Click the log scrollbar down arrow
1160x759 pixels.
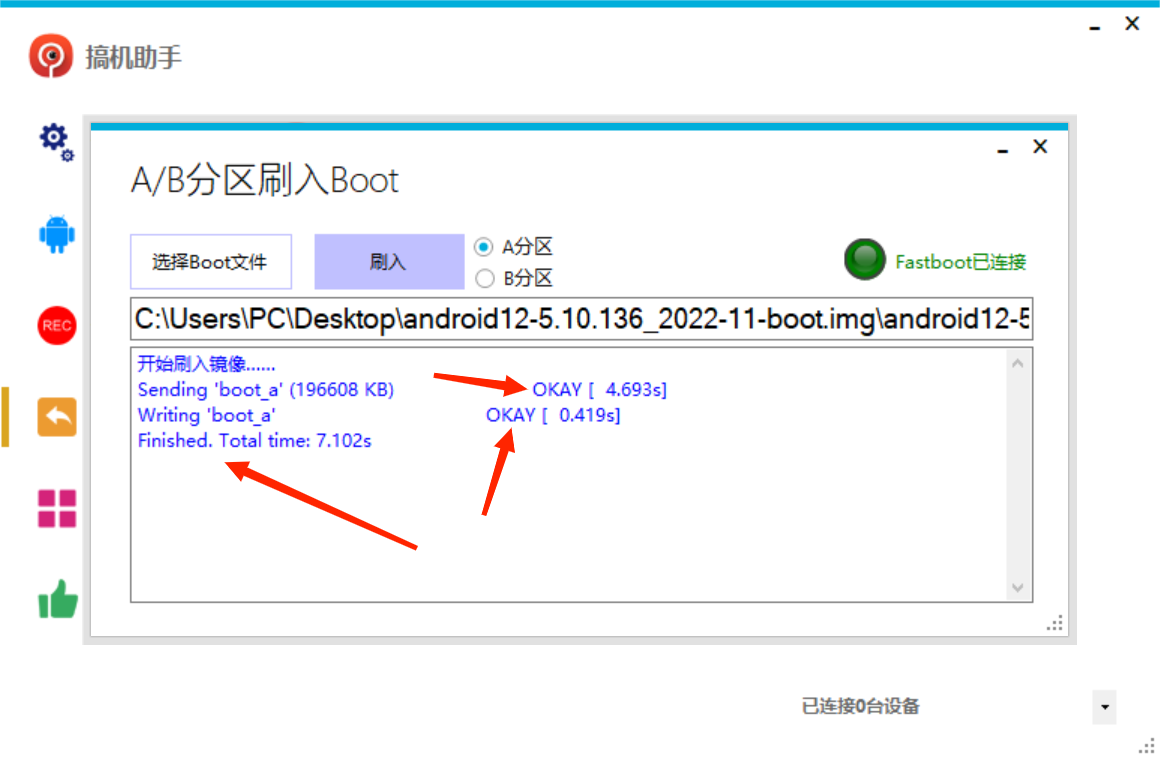pos(1018,587)
